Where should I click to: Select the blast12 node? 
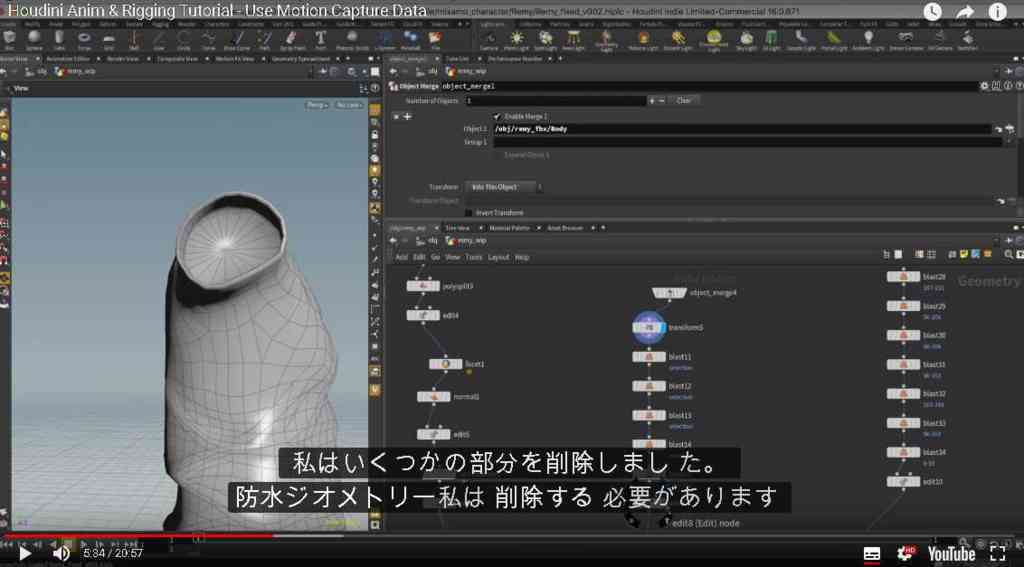coord(649,386)
